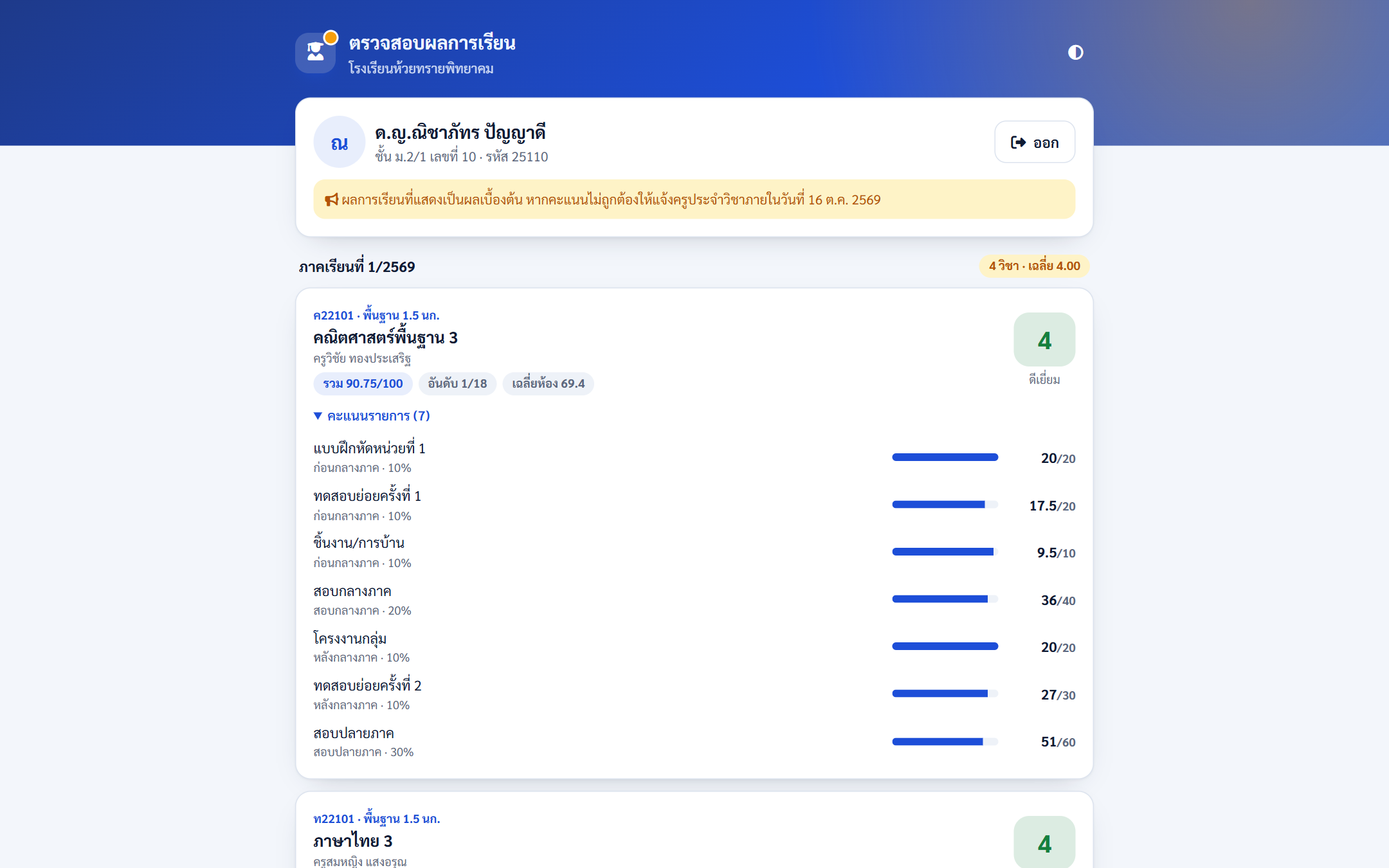Open the คณิตศาสตร์พื้นฐาน 3 subject title

pyautogui.click(x=385, y=338)
